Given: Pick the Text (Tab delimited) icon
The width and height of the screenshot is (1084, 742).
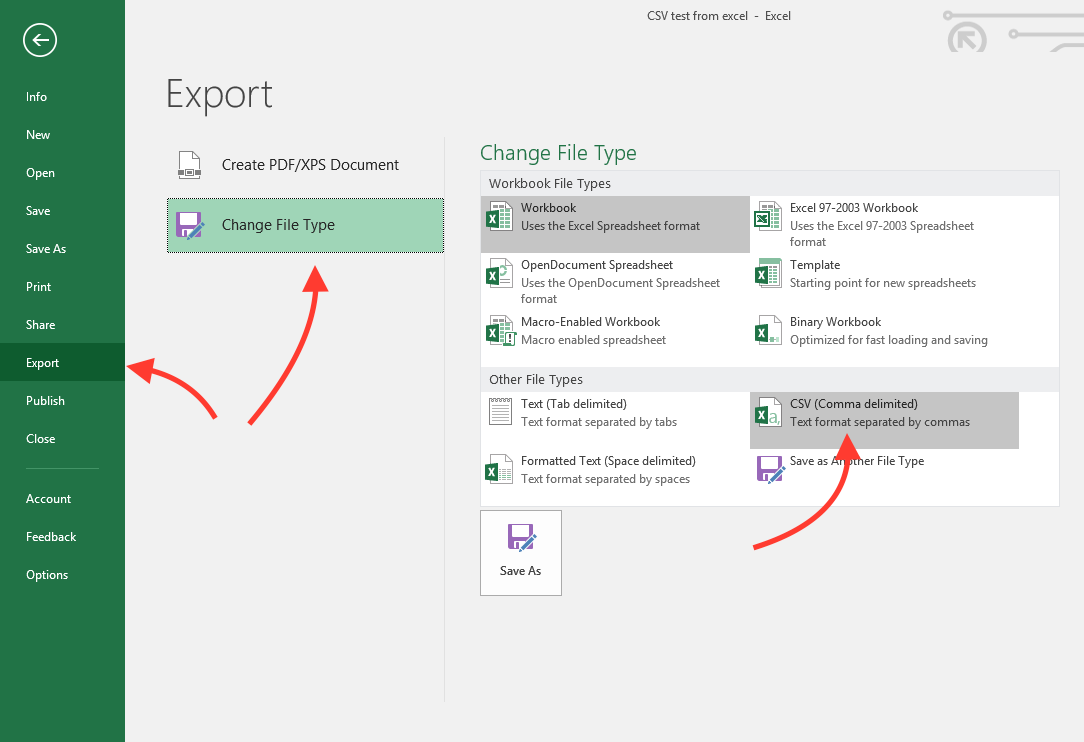Looking at the screenshot, I should (x=499, y=412).
